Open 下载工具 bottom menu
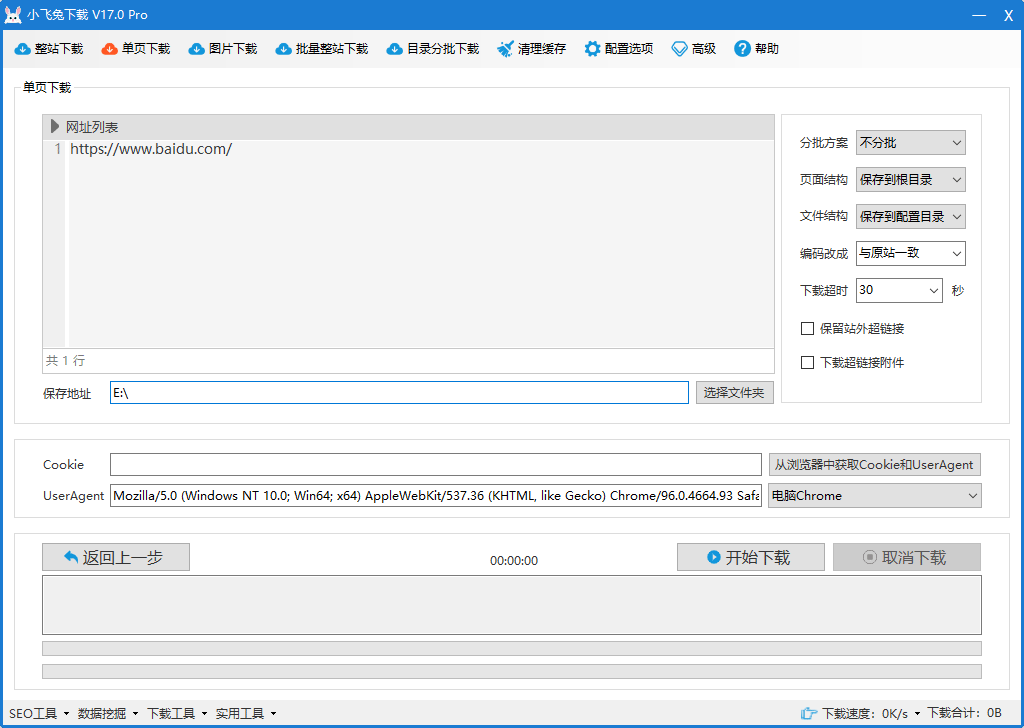The image size is (1024, 728). (176, 713)
